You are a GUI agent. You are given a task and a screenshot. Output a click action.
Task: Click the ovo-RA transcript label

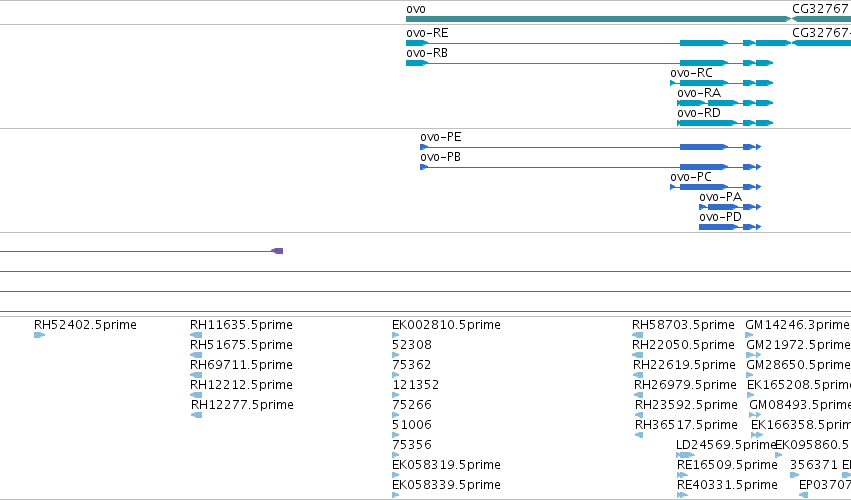click(699, 93)
